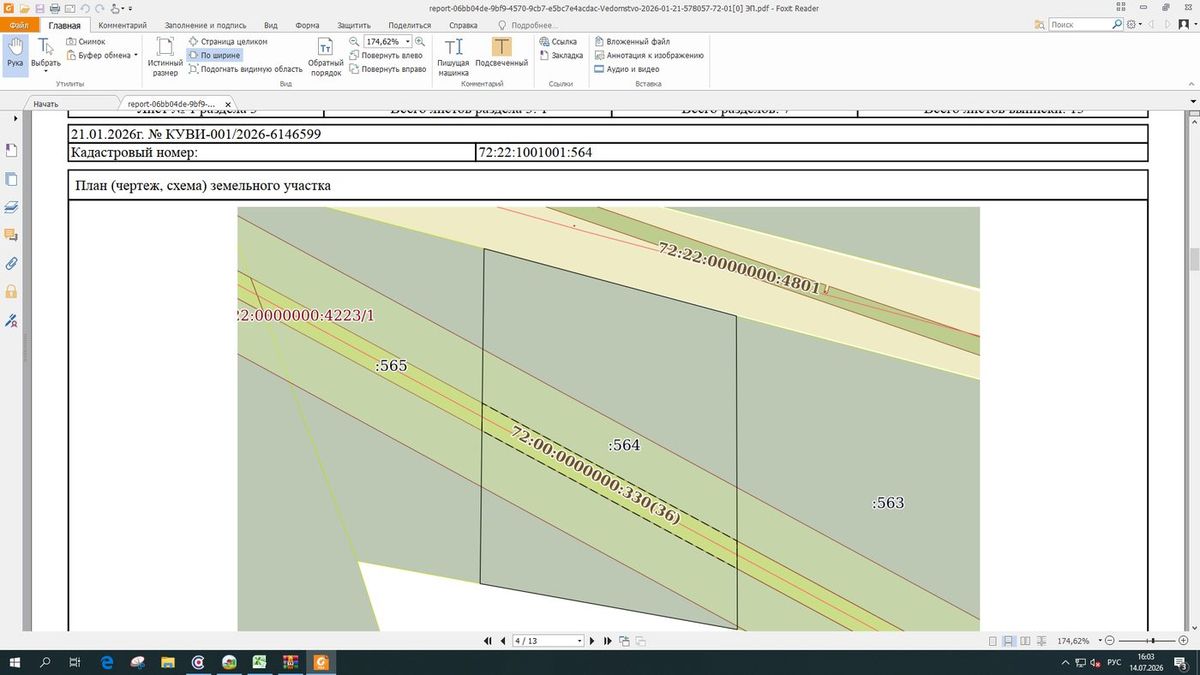The image size is (1200, 675).
Task: Select the Рука hand tool
Action: coord(15,54)
